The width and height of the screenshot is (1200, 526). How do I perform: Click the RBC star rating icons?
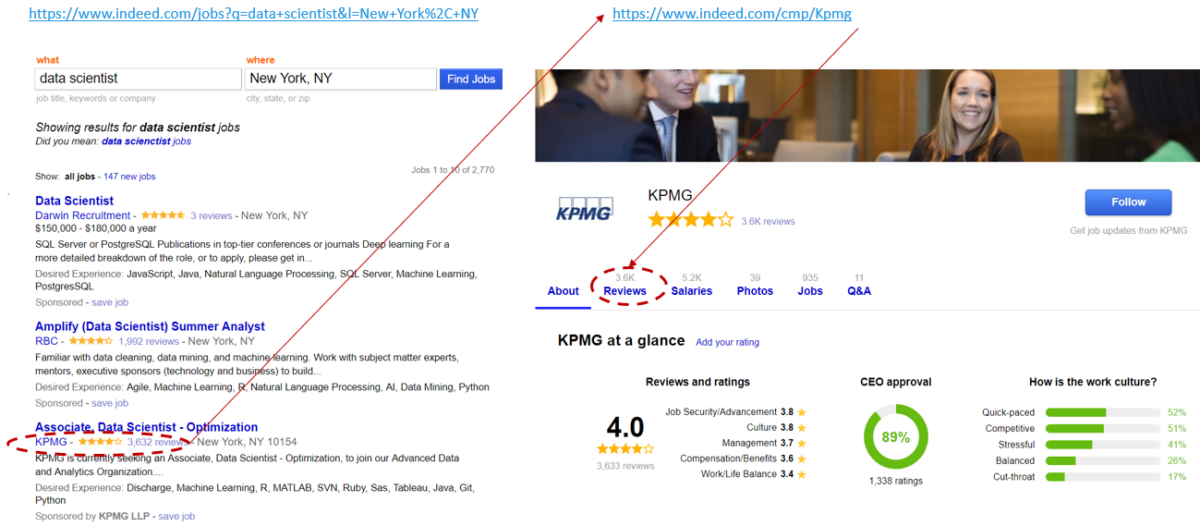click(92, 341)
